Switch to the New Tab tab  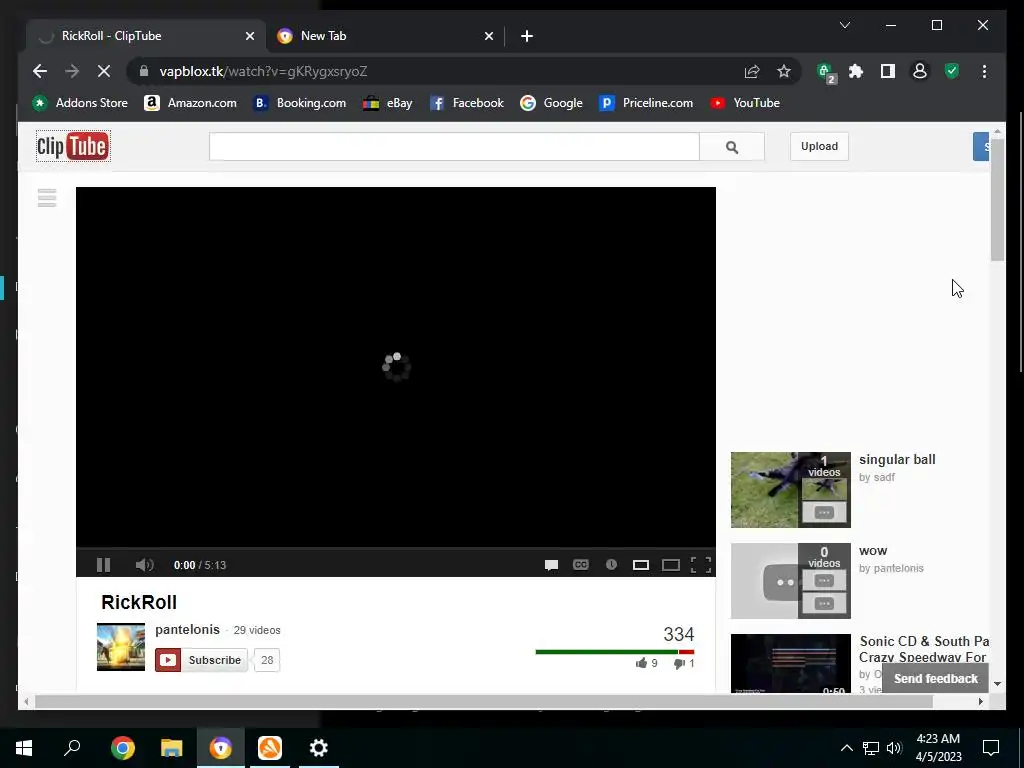[385, 36]
